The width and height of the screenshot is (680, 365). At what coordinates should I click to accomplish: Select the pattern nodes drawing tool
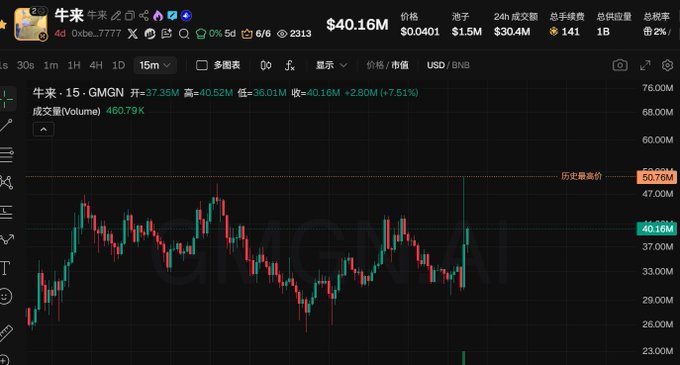6,182
